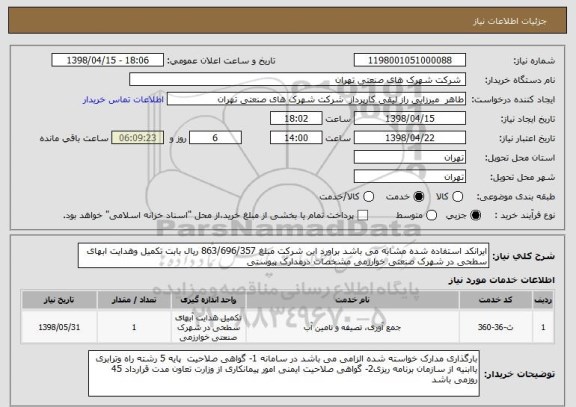Click remaining days field showing 6
Viewport: 576px width, 407px height.
pos(215,138)
